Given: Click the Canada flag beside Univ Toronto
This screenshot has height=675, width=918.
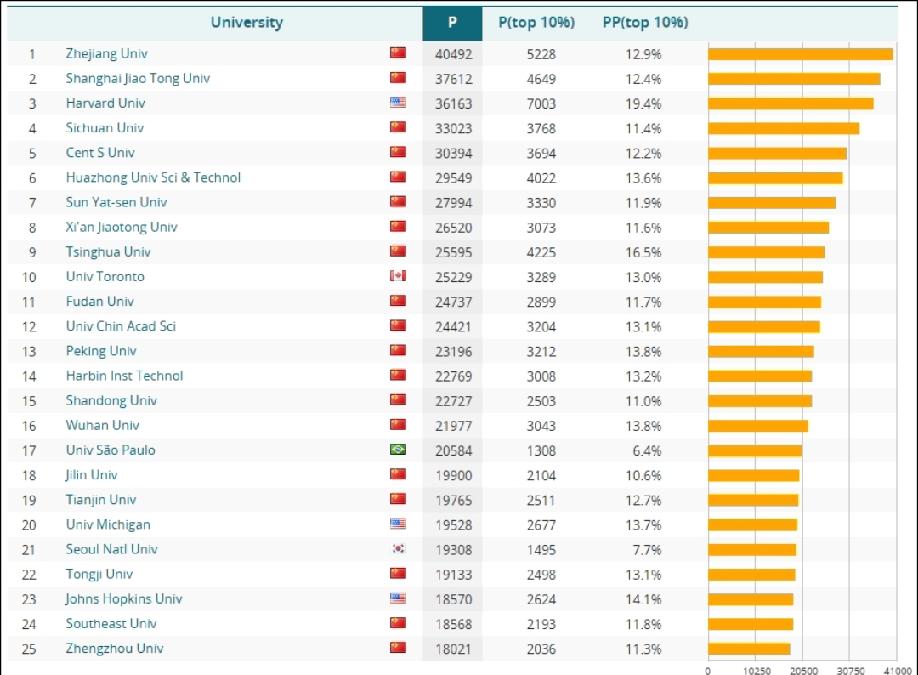Looking at the screenshot, I should tap(398, 276).
